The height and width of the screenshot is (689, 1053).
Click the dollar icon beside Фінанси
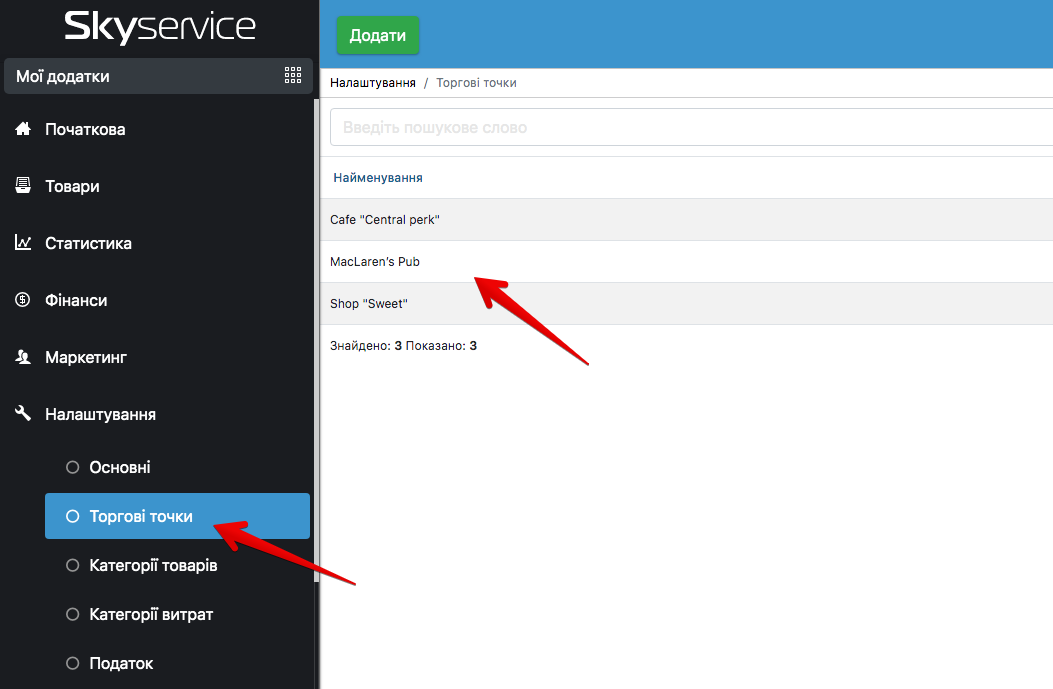[x=23, y=300]
